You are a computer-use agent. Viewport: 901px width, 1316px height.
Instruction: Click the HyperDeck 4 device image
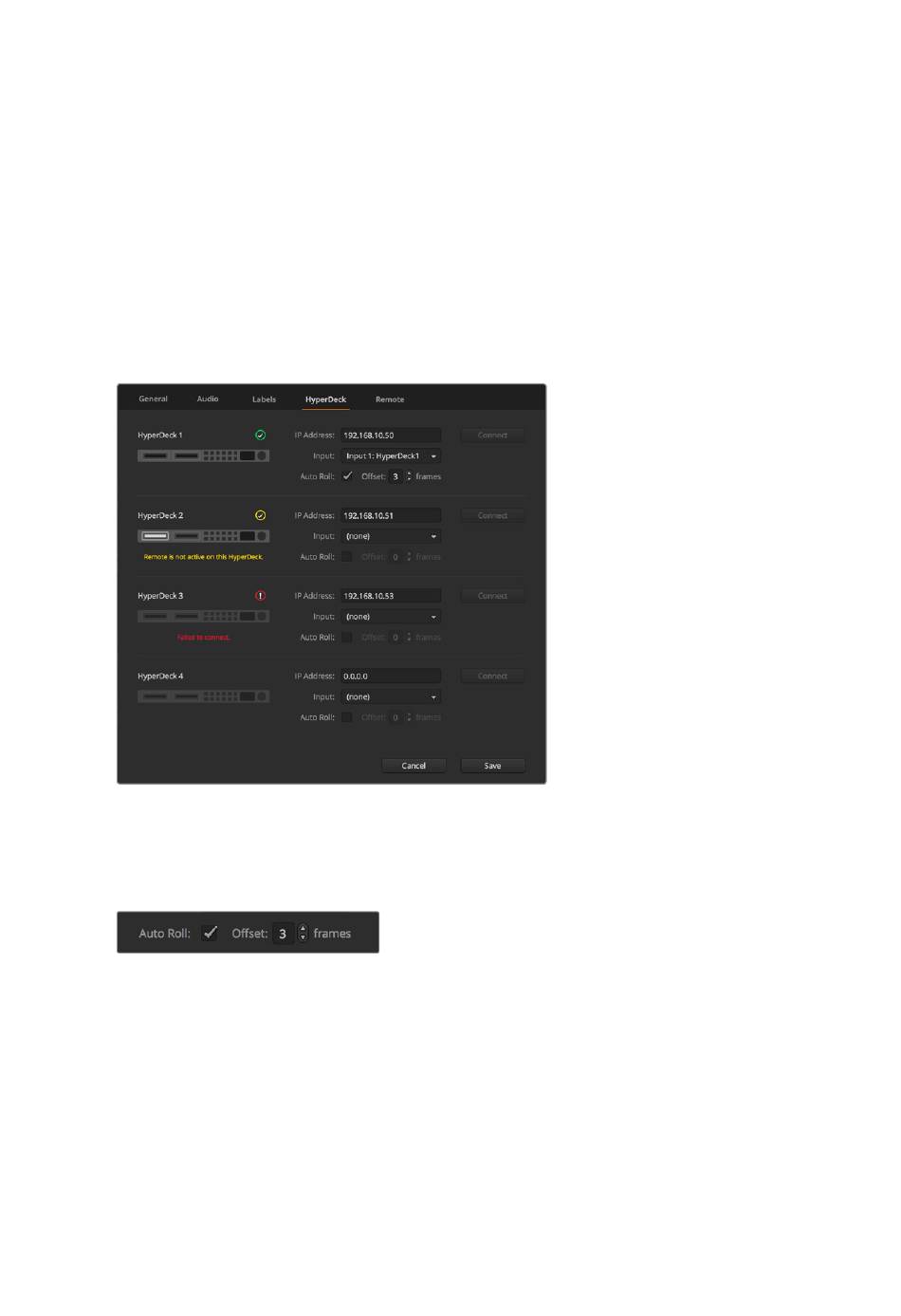pyautogui.click(x=203, y=696)
